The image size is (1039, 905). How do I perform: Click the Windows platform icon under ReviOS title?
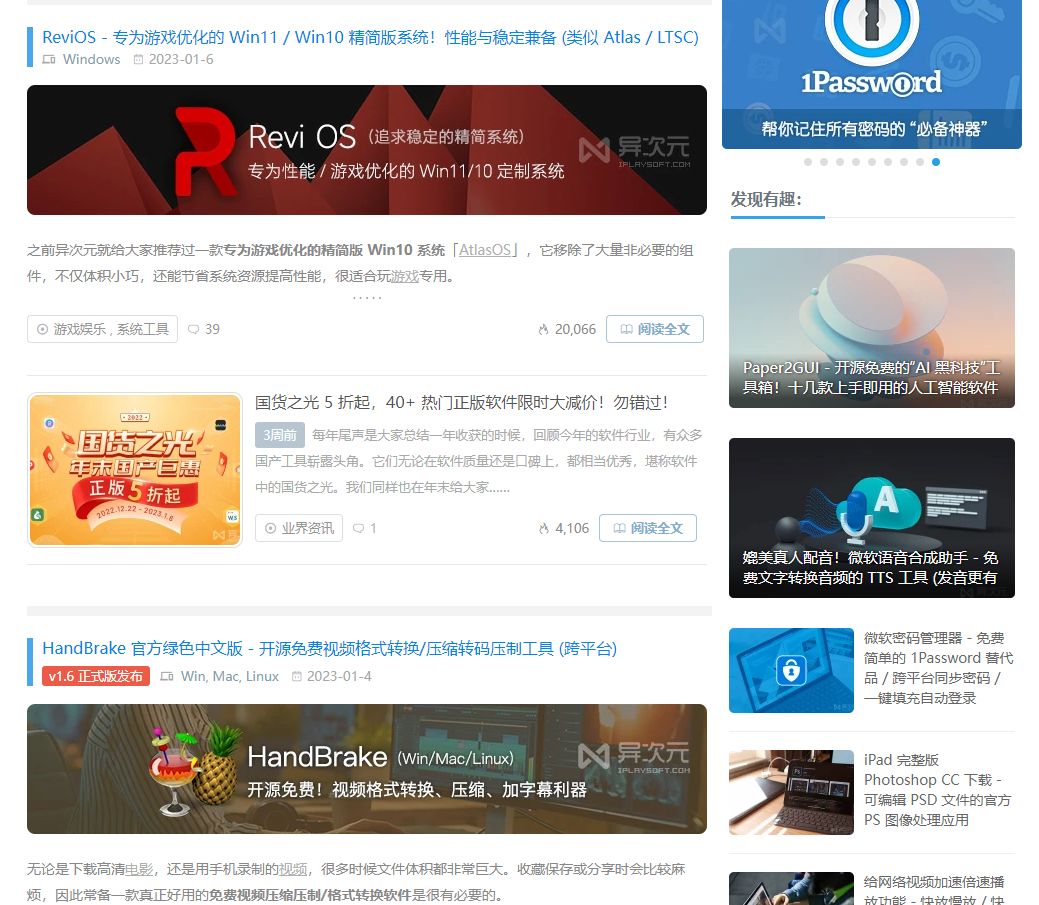point(50,59)
